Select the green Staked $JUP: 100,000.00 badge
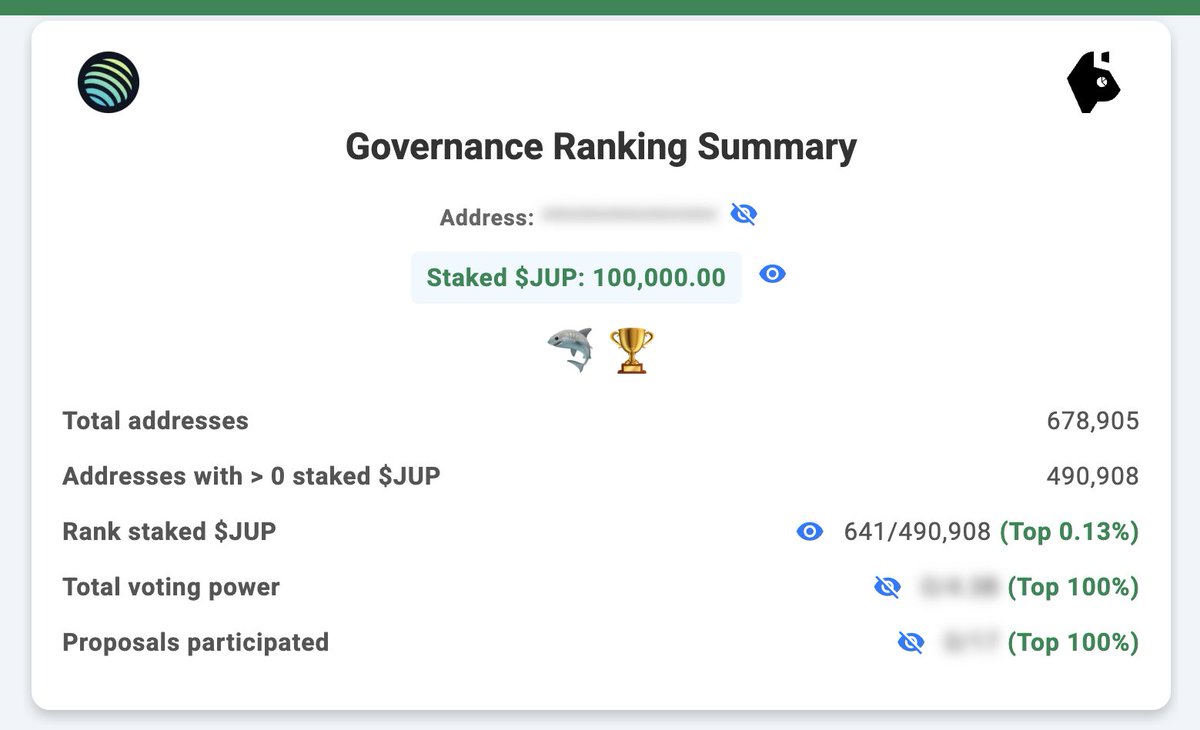1200x730 pixels. (576, 277)
